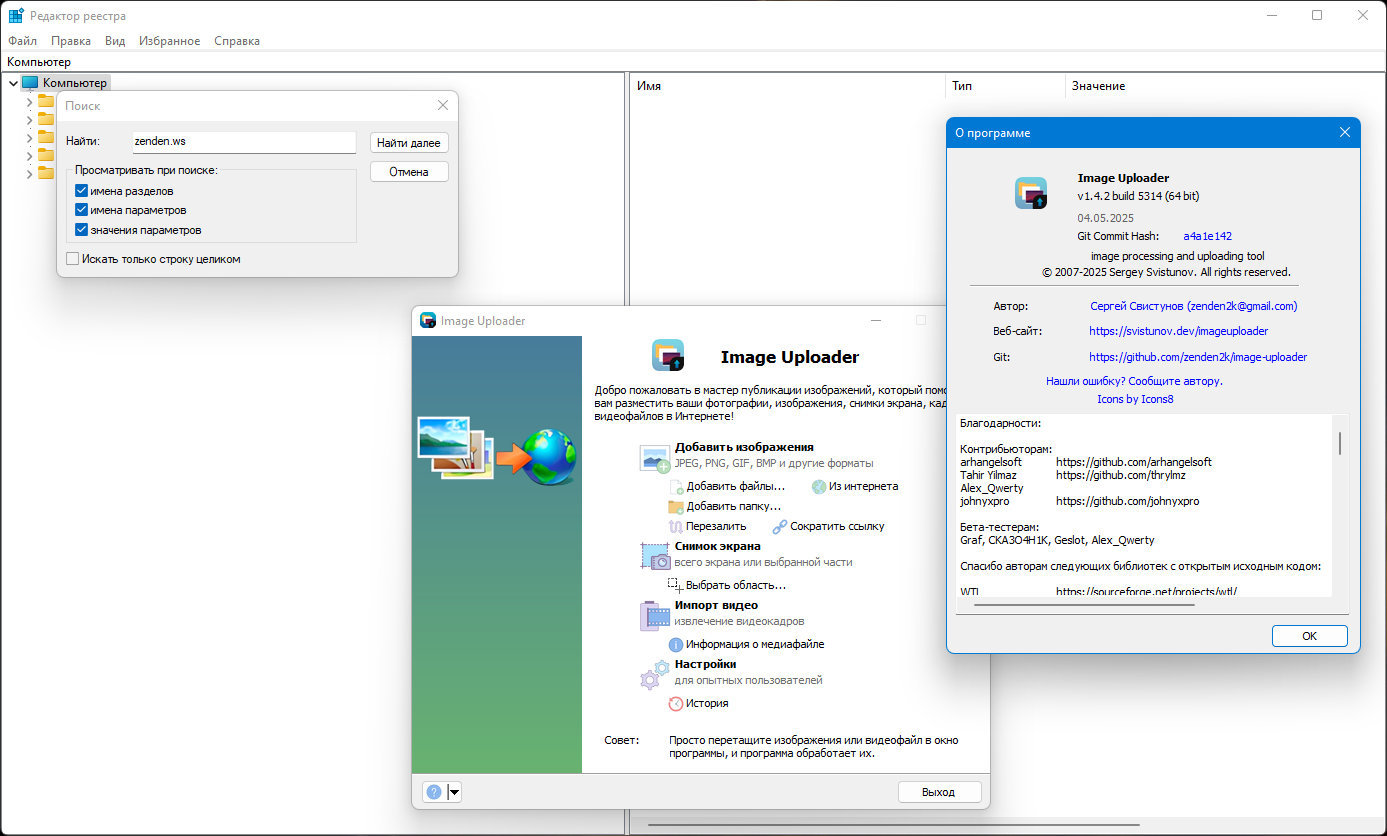Viewport: 1387px width, 836px height.
Task: Click the Add Images photo icon
Action: [x=655, y=459]
